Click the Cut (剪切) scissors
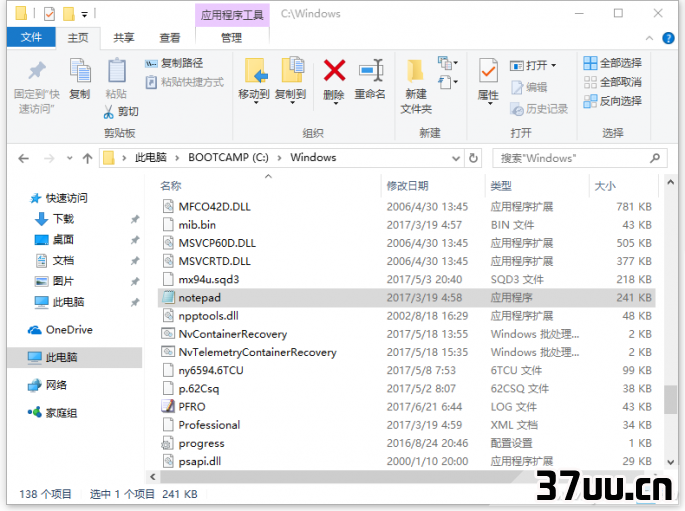 tap(108, 112)
